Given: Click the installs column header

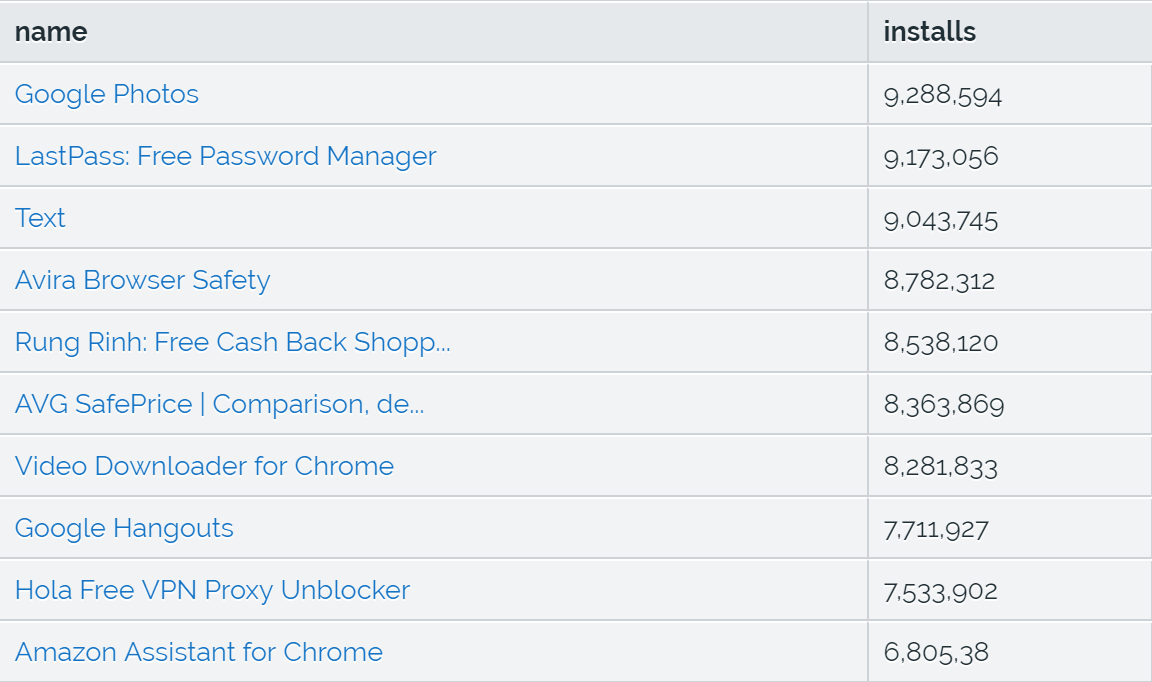Looking at the screenshot, I should click(x=1009, y=32).
